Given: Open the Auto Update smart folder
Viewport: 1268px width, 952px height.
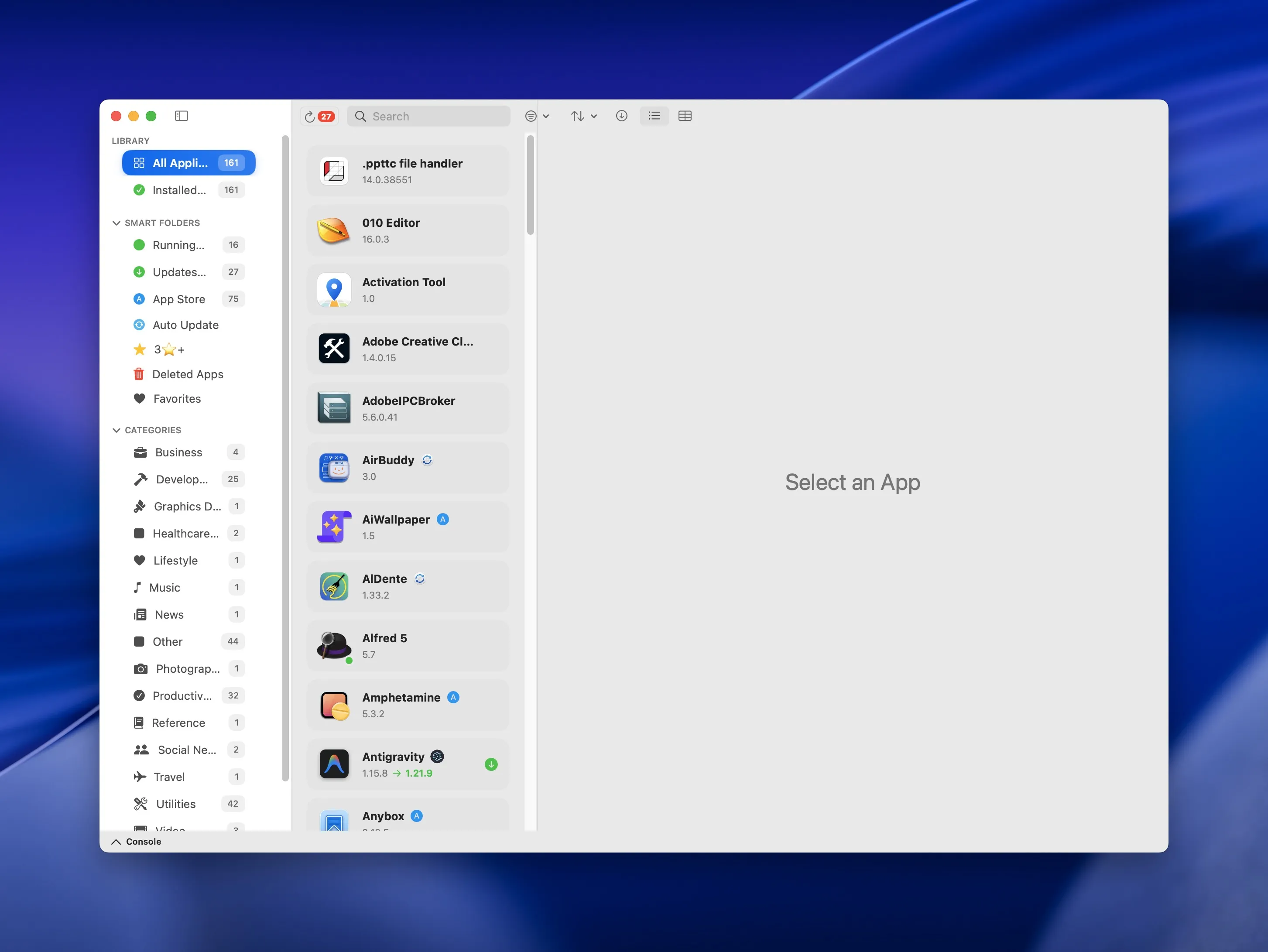Looking at the screenshot, I should tap(185, 325).
